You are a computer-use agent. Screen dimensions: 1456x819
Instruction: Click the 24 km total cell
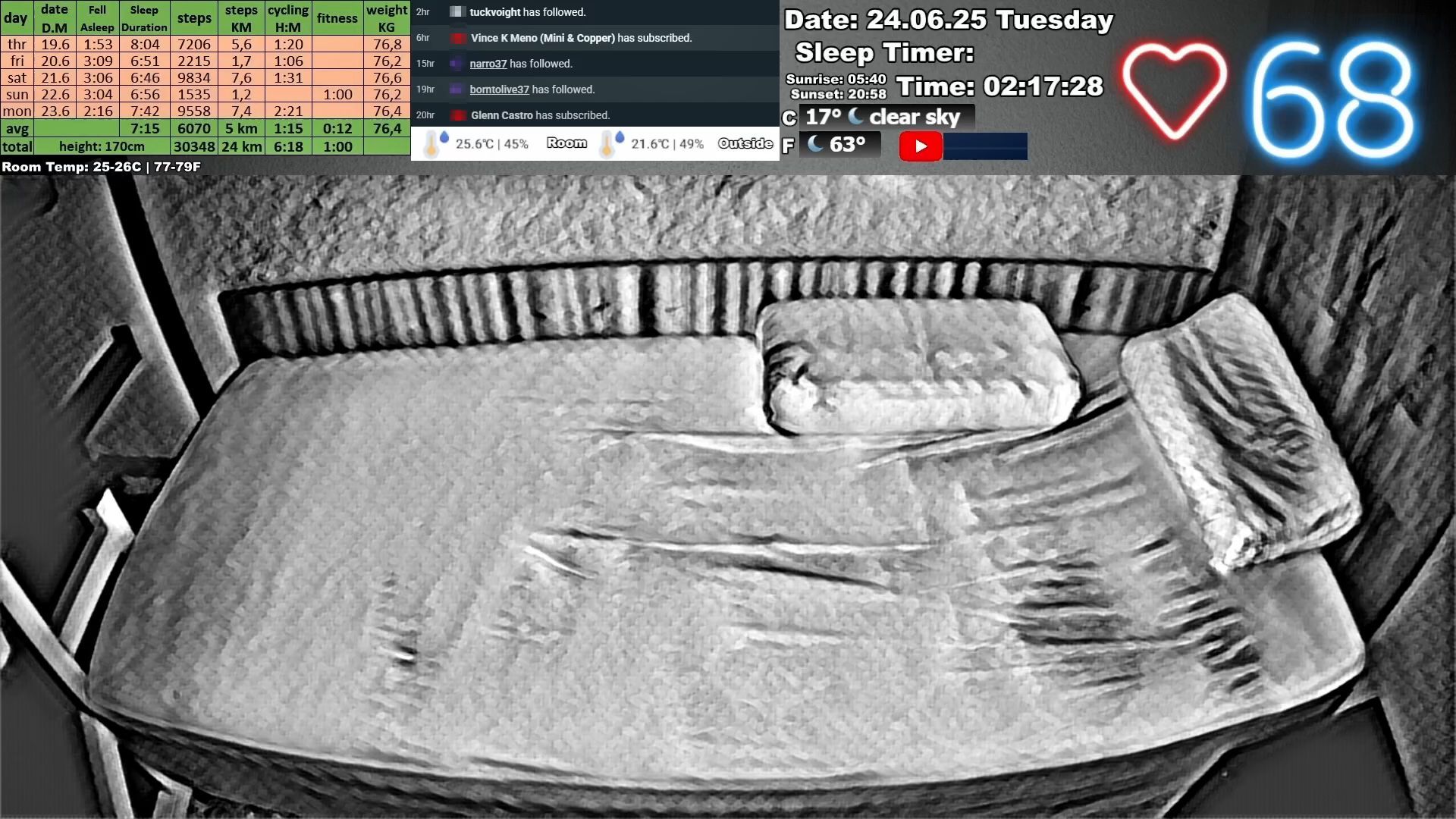[241, 146]
